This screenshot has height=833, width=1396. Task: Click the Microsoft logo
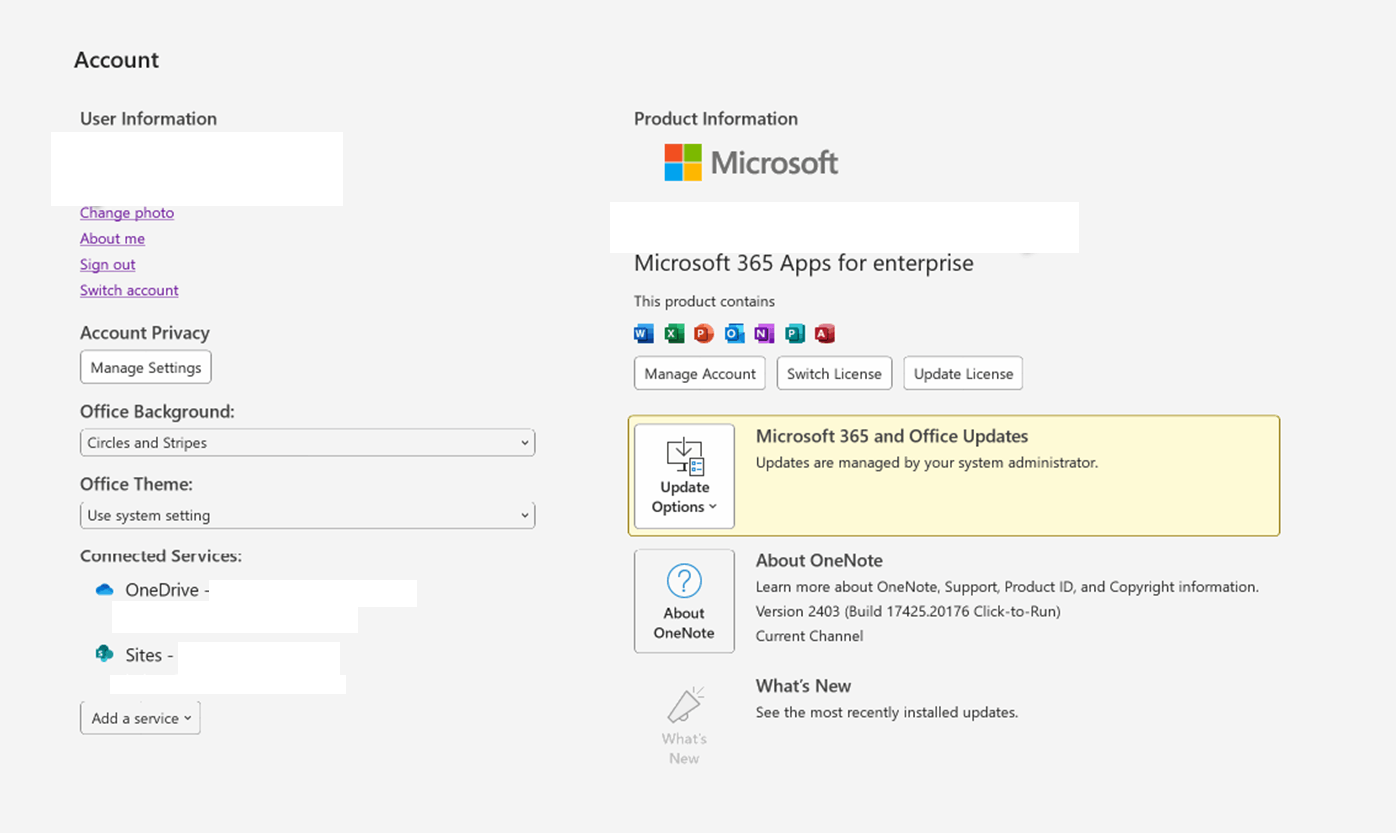coord(751,162)
